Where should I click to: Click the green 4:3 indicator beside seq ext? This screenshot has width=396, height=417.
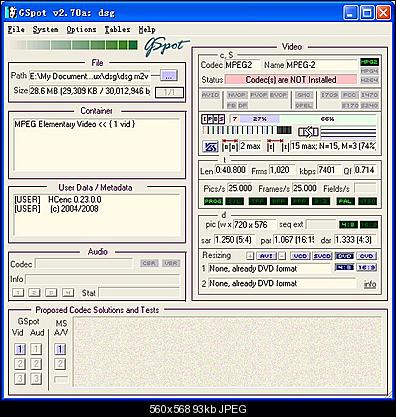click(348, 225)
